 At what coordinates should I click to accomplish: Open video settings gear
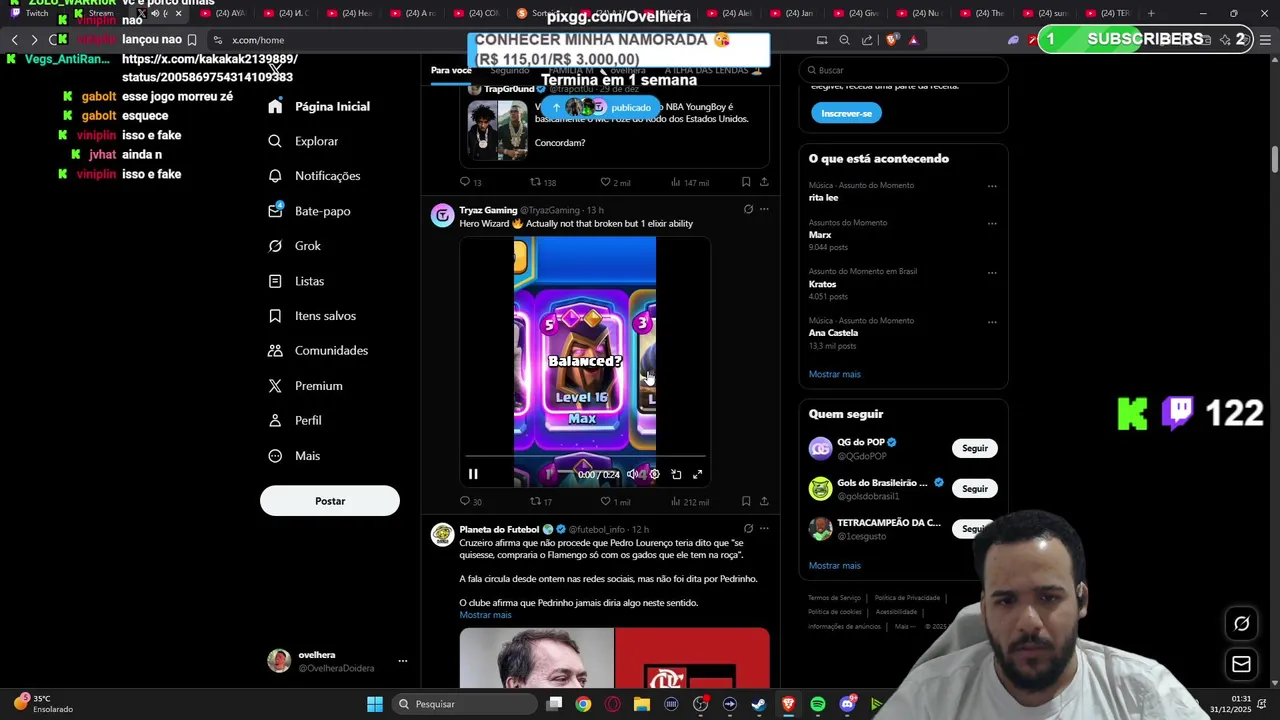pos(654,474)
